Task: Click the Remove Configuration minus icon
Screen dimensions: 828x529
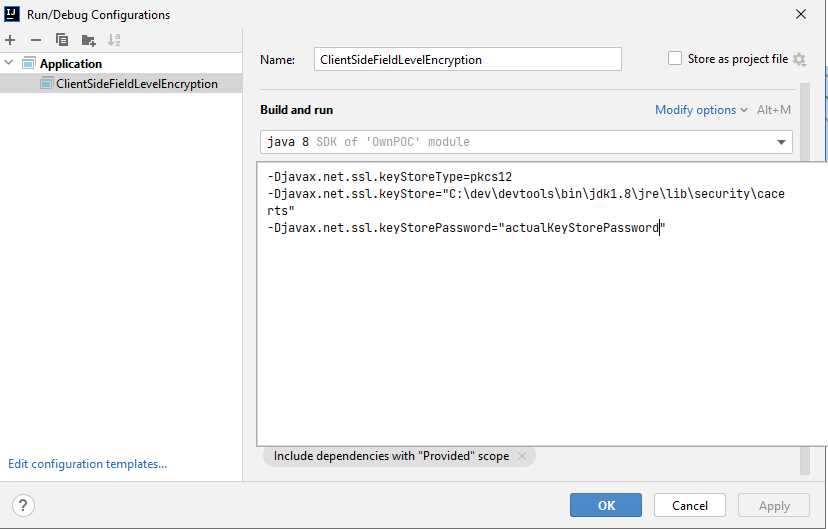Action: (36, 40)
